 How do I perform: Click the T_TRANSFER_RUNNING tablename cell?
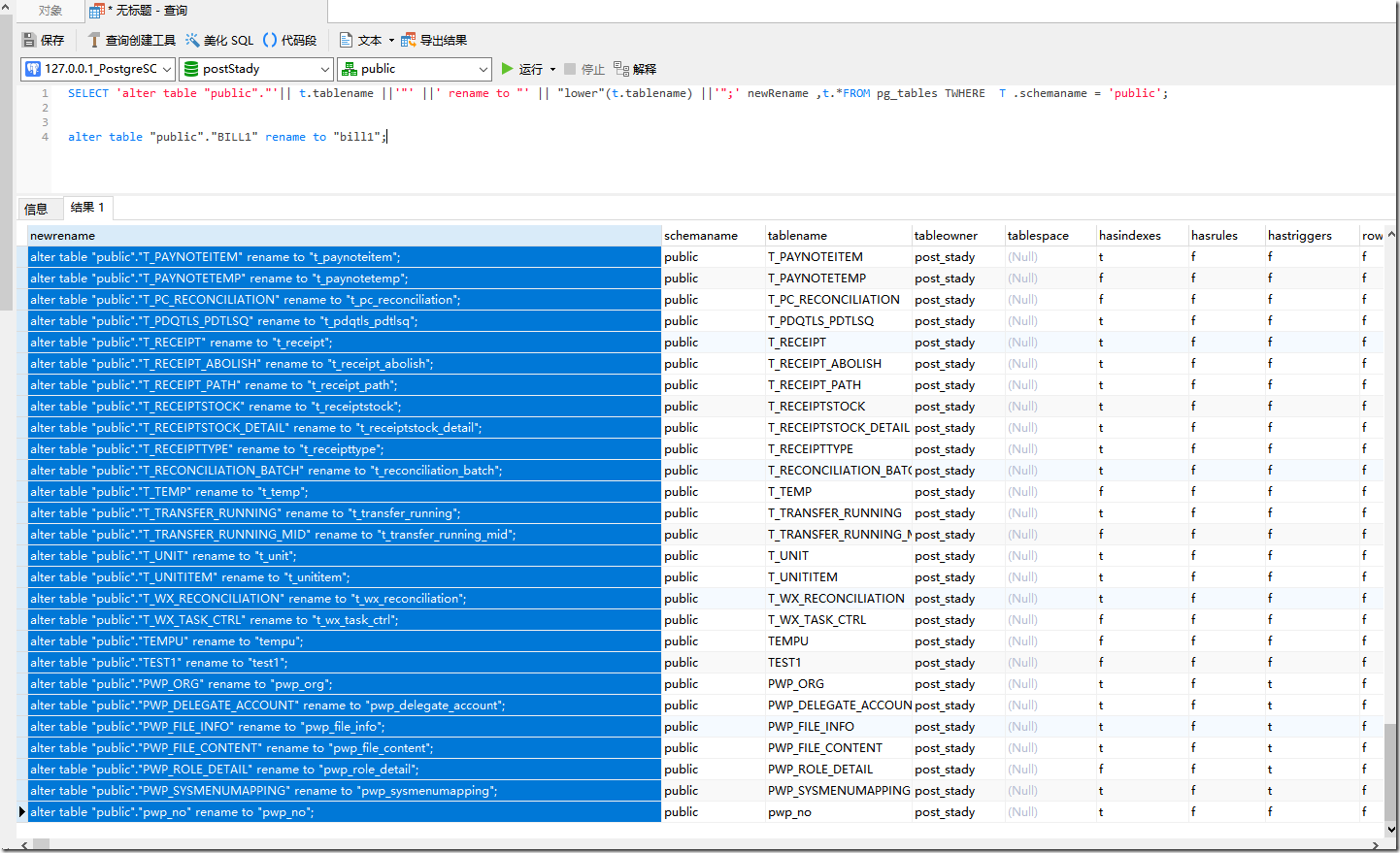[838, 513]
